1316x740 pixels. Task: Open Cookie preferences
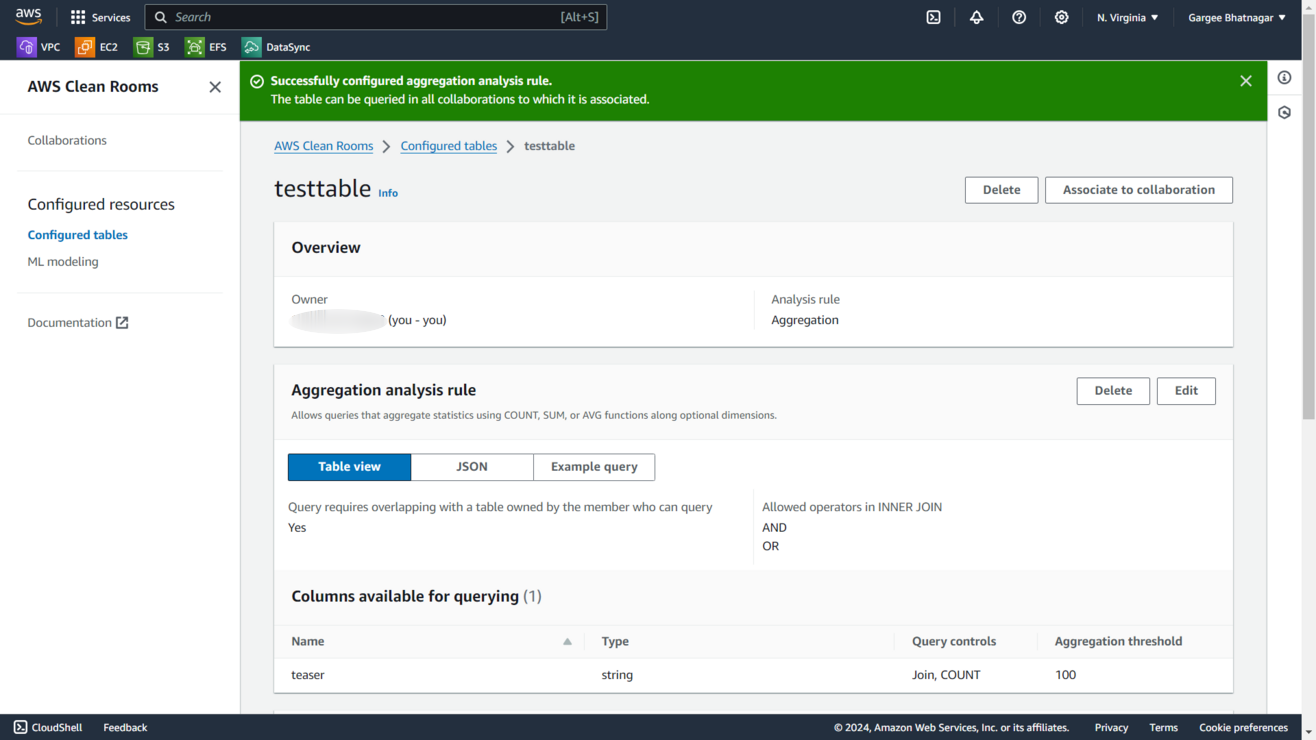pyautogui.click(x=1243, y=727)
